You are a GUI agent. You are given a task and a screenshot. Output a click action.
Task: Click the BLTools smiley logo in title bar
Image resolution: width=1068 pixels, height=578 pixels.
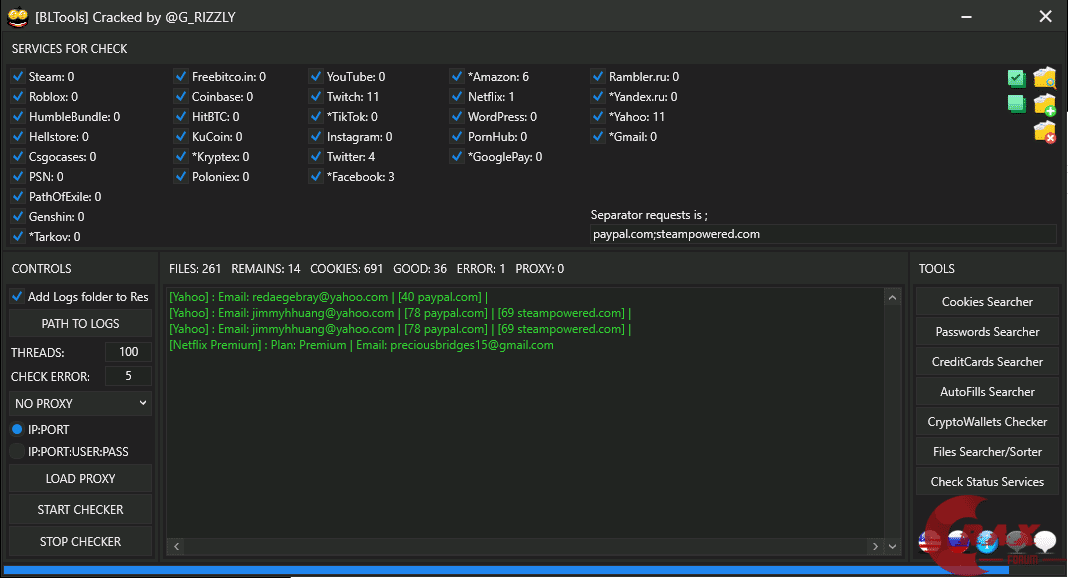(18, 17)
